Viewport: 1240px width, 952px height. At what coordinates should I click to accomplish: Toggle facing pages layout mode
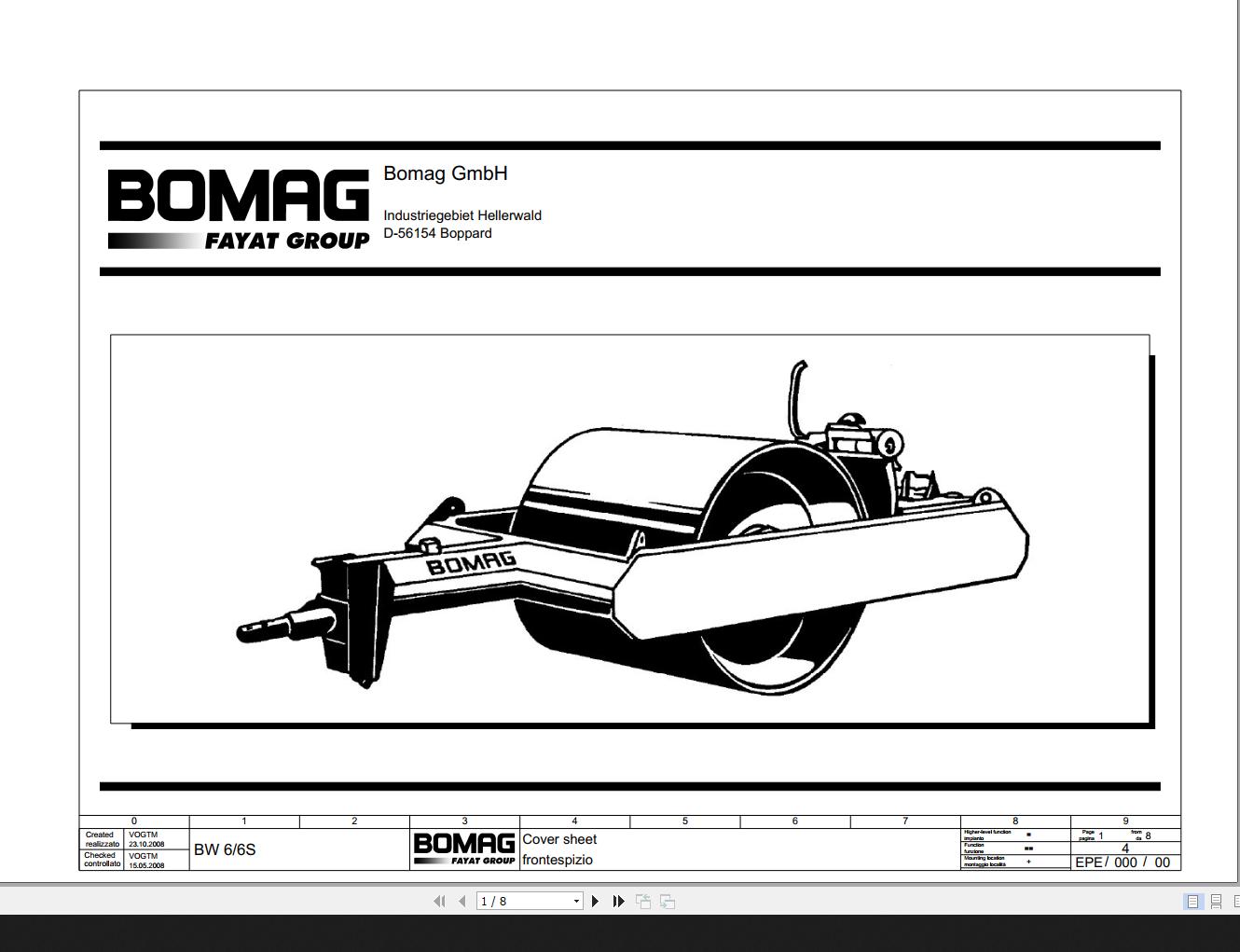(x=1236, y=901)
